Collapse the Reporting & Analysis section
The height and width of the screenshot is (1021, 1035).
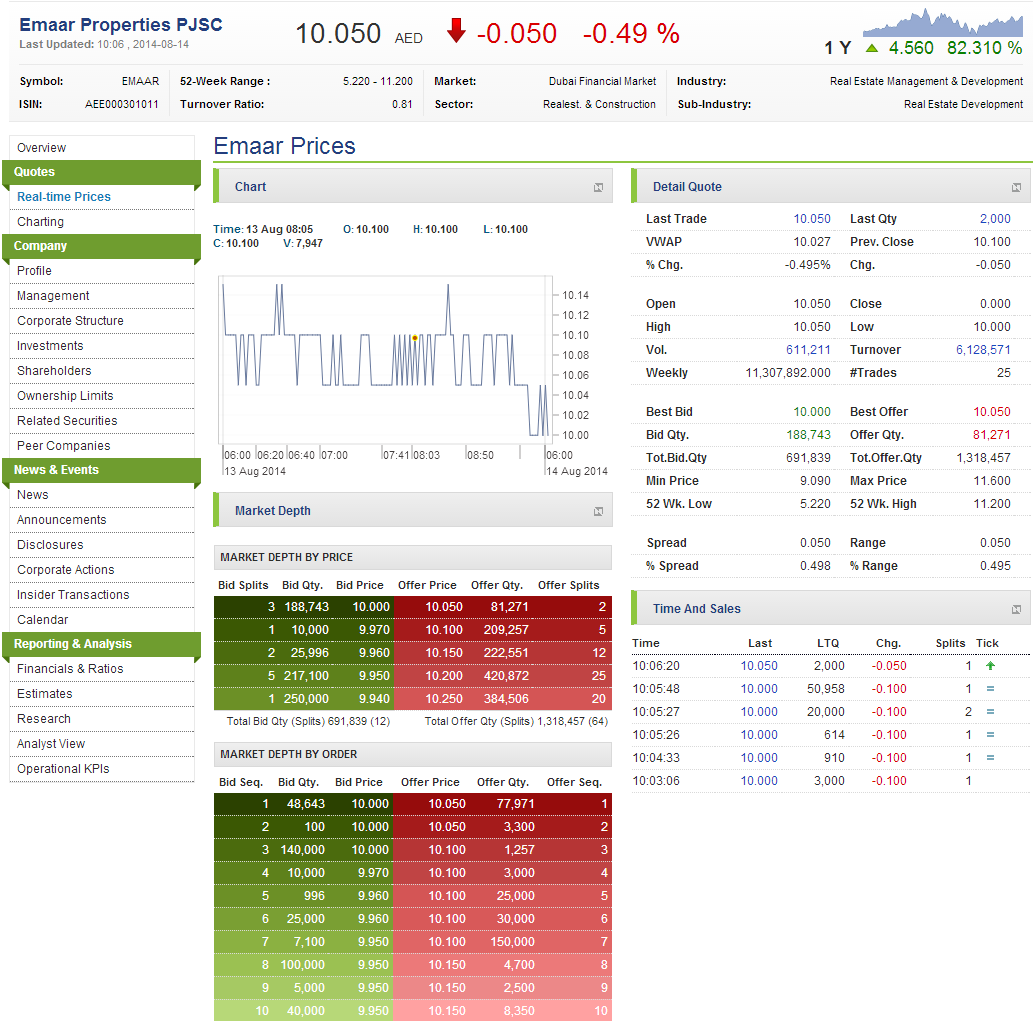coord(101,644)
